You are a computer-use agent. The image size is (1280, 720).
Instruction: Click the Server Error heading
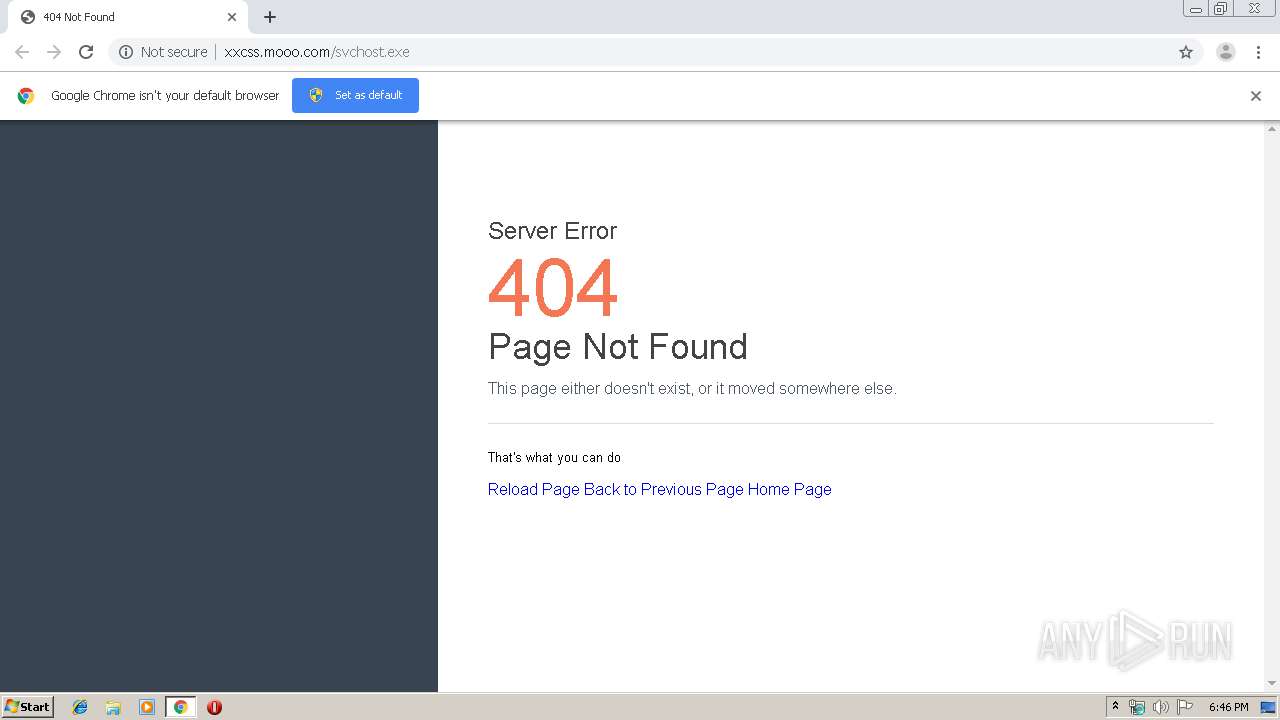pos(552,231)
